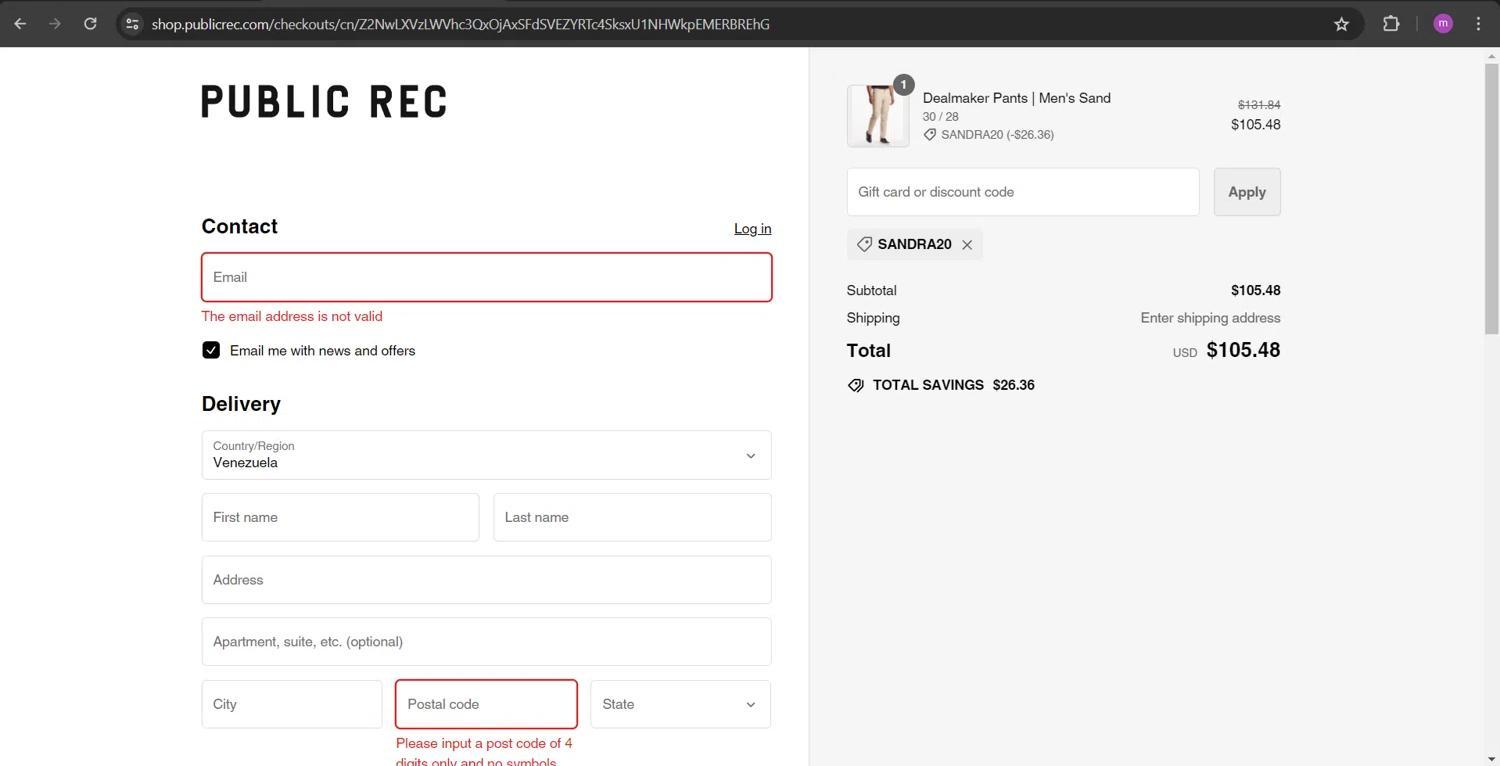Focus the City field

(292, 704)
